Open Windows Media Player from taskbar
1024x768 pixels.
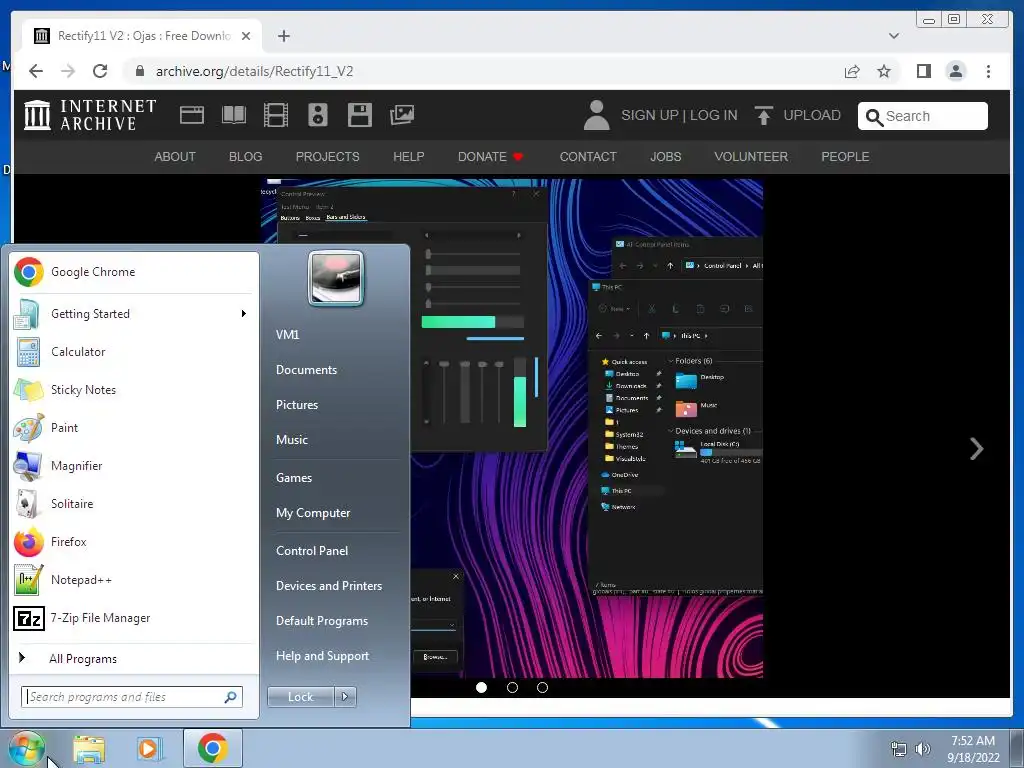tap(150, 749)
